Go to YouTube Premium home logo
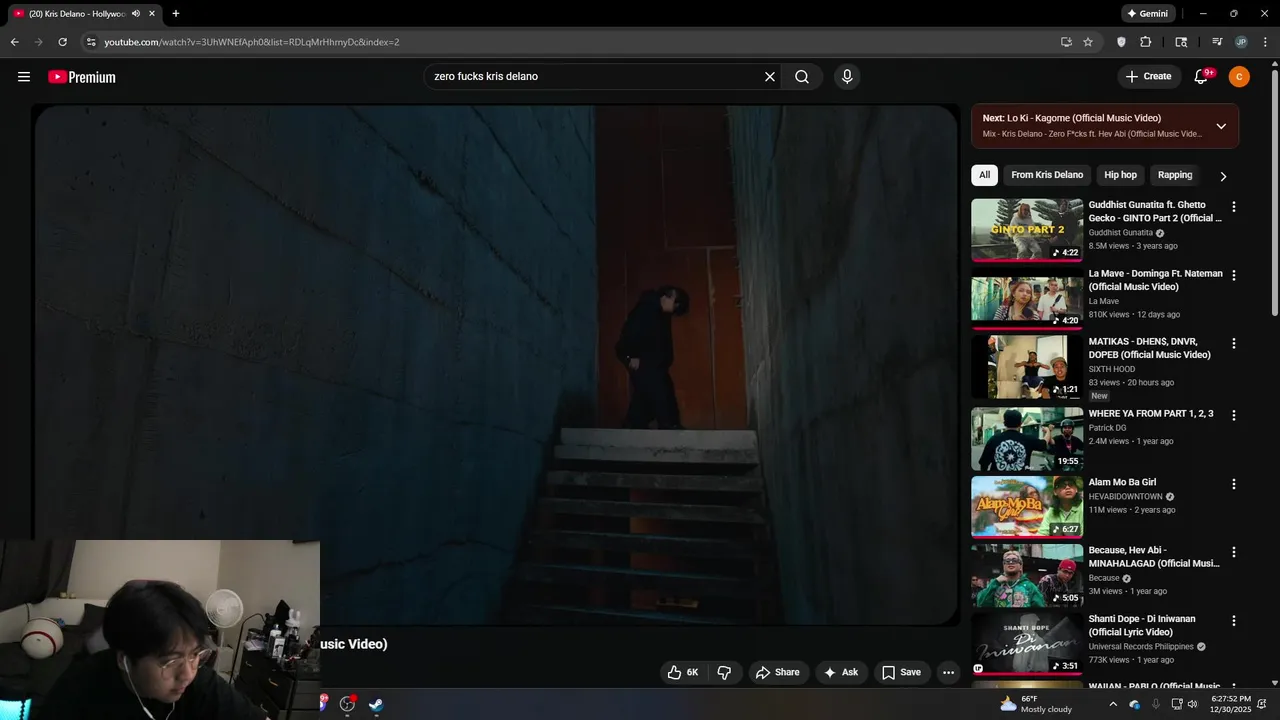Viewport: 1280px width, 720px height. tap(82, 77)
